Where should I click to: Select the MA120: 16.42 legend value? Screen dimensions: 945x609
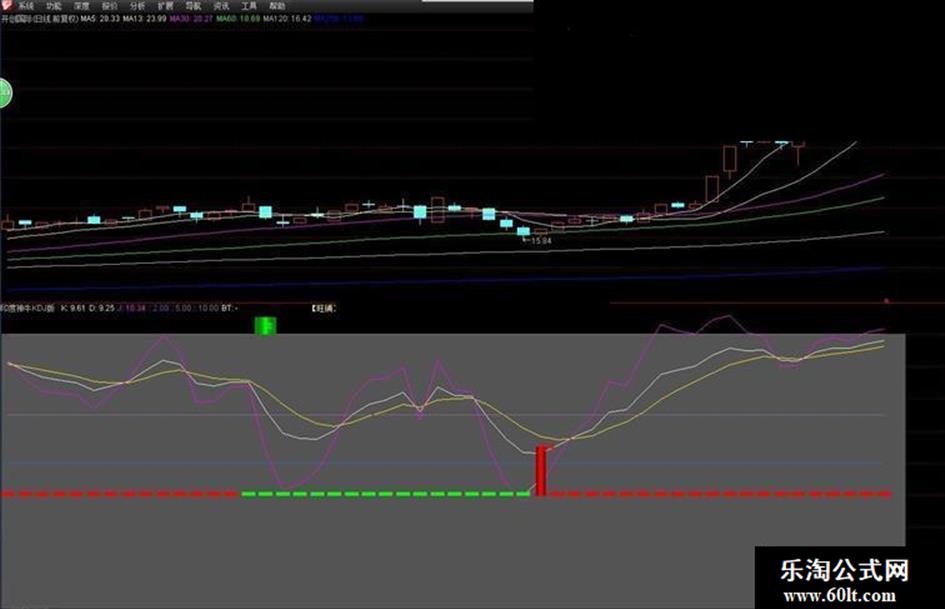point(287,19)
